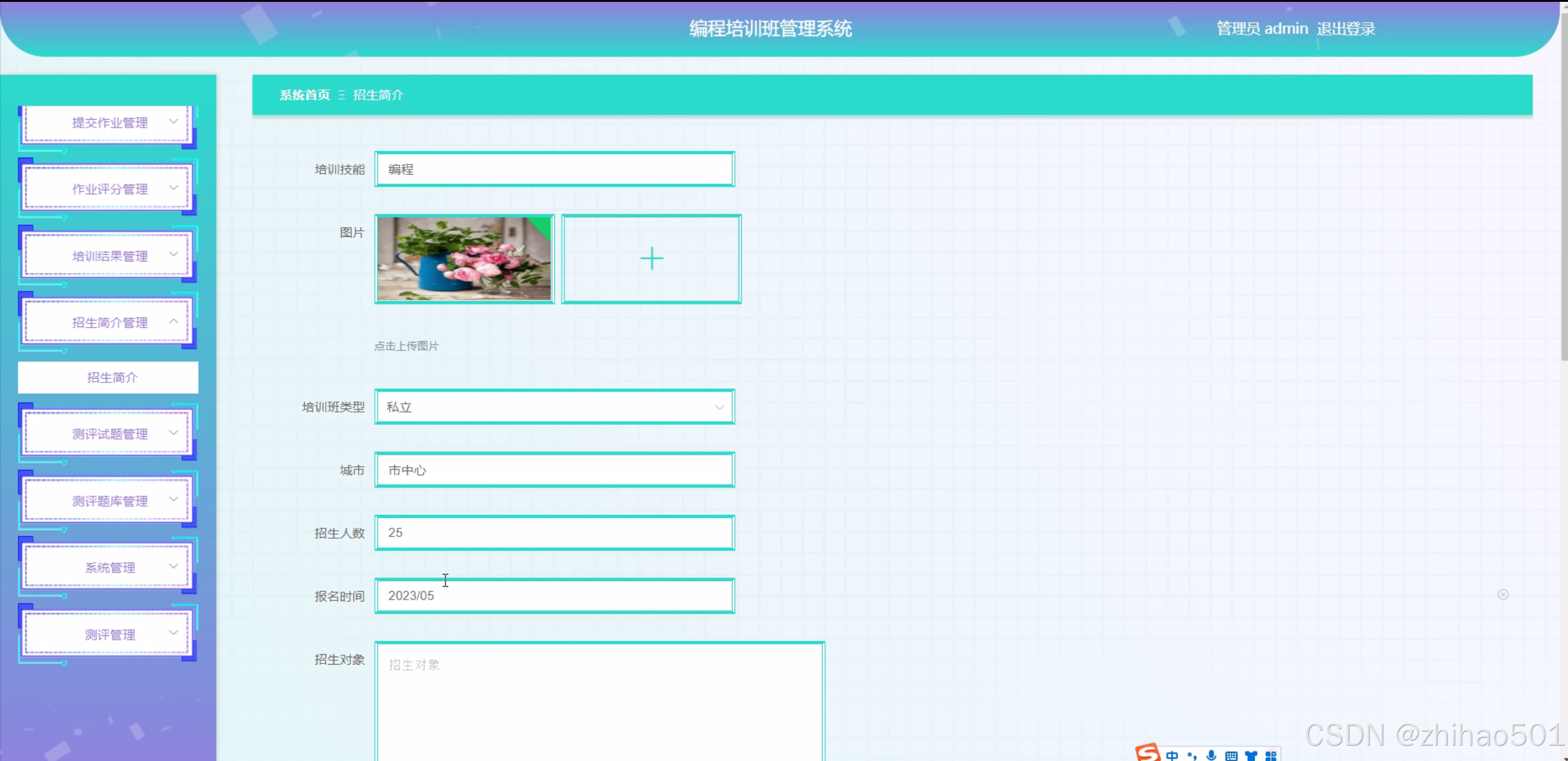Viewport: 1568px width, 761px height.
Task: Open the IME skin shirt icon
Action: pyautogui.click(x=1251, y=755)
